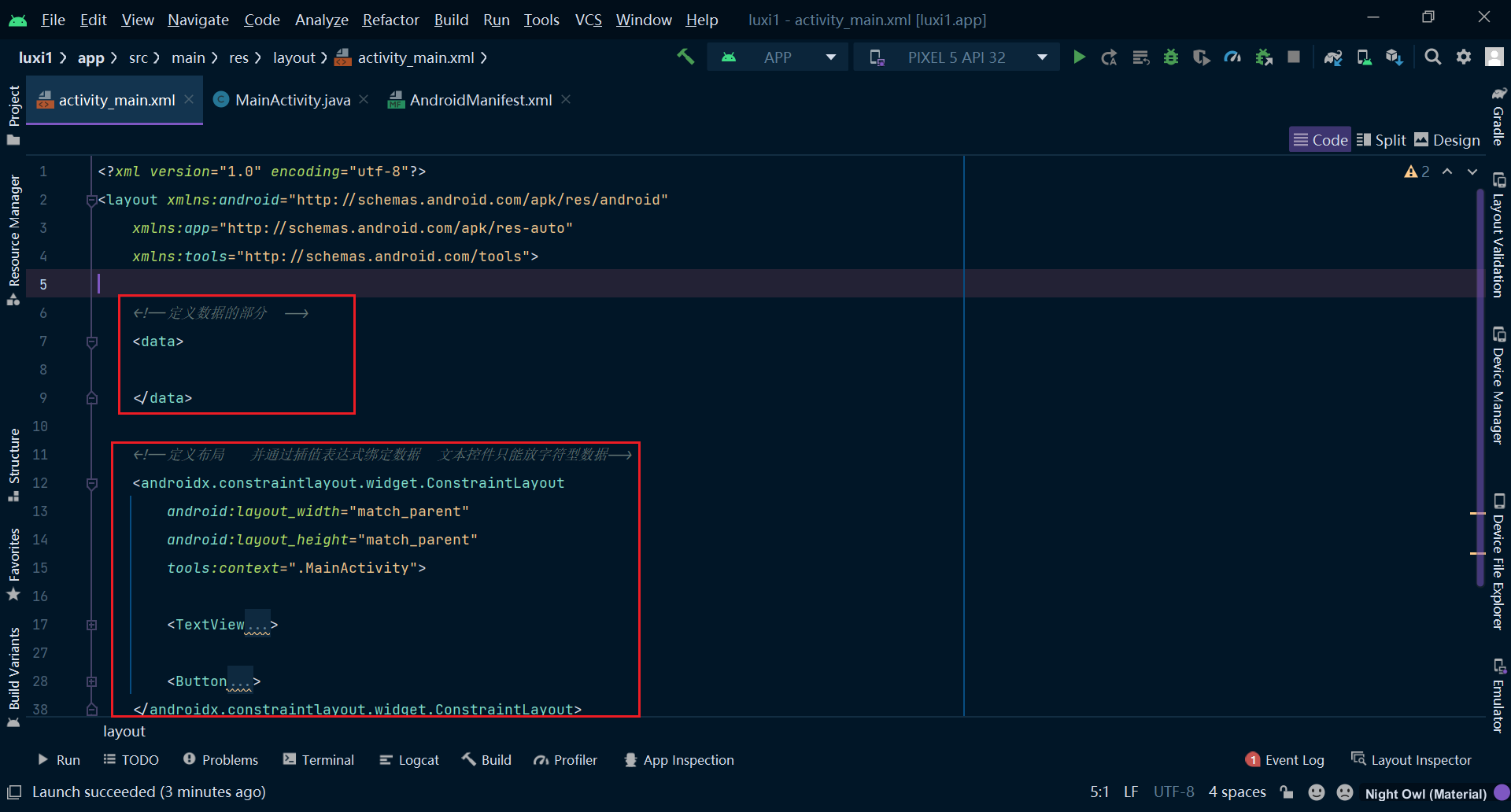1511x812 pixels.
Task: Click the user account avatar icon
Action: (x=1494, y=57)
